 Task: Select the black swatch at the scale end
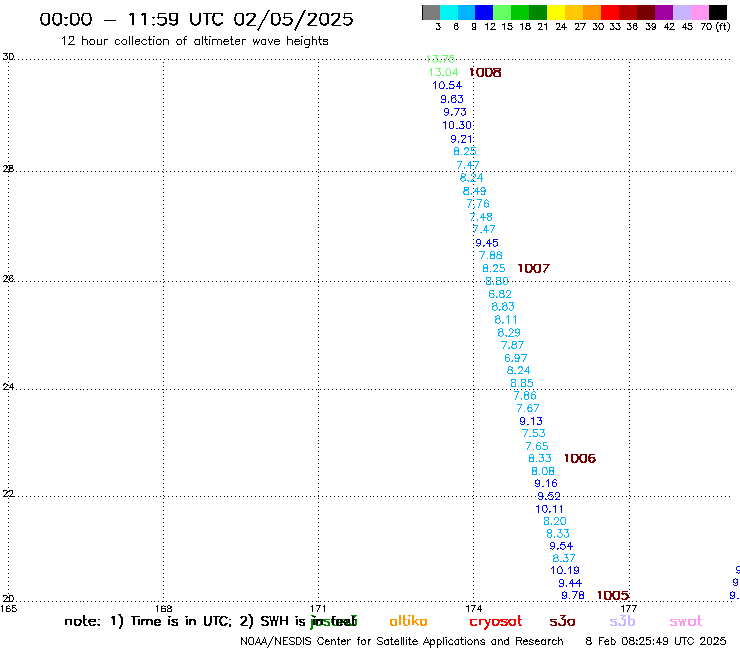click(718, 12)
